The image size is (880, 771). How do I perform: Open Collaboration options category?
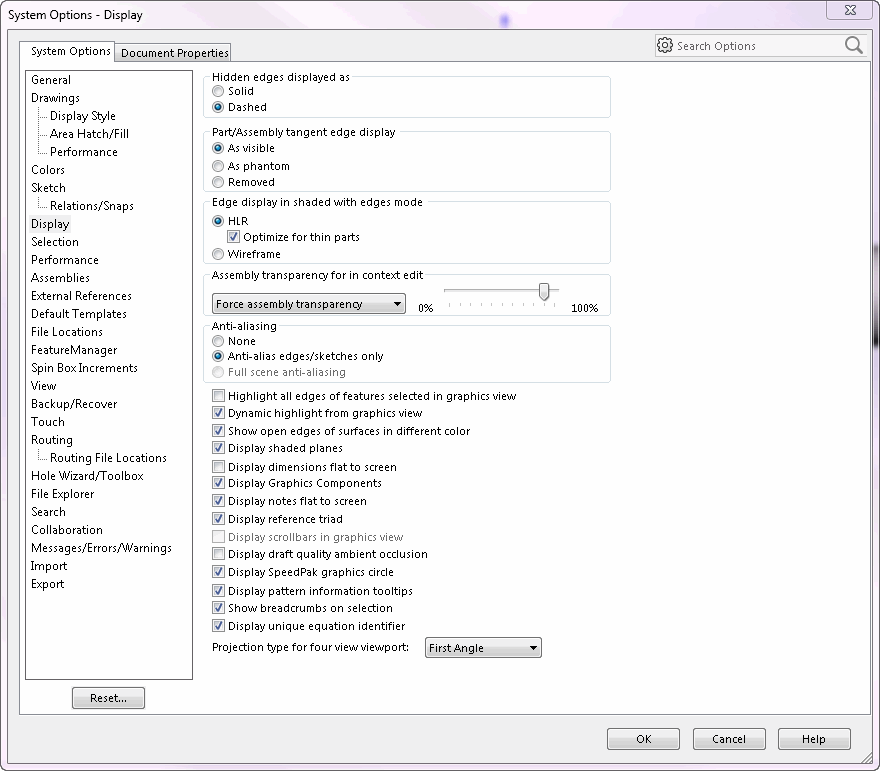point(67,530)
